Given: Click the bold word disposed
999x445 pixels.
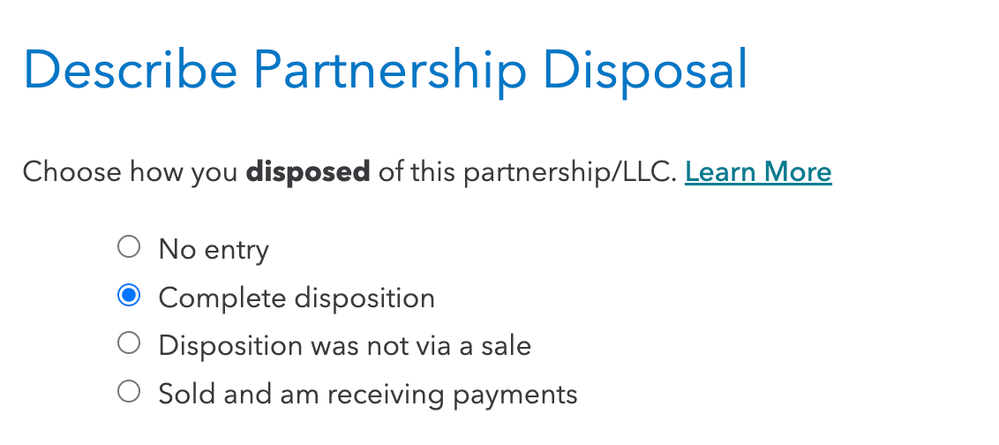Looking at the screenshot, I should pos(308,172).
